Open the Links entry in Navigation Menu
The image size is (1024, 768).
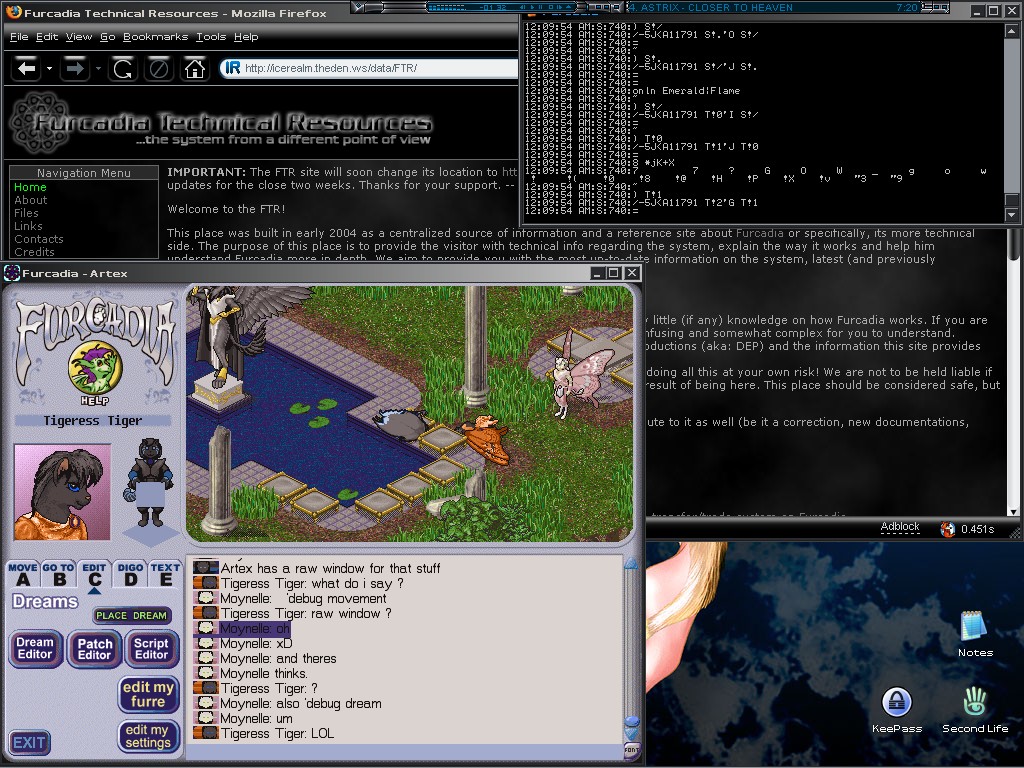28,226
